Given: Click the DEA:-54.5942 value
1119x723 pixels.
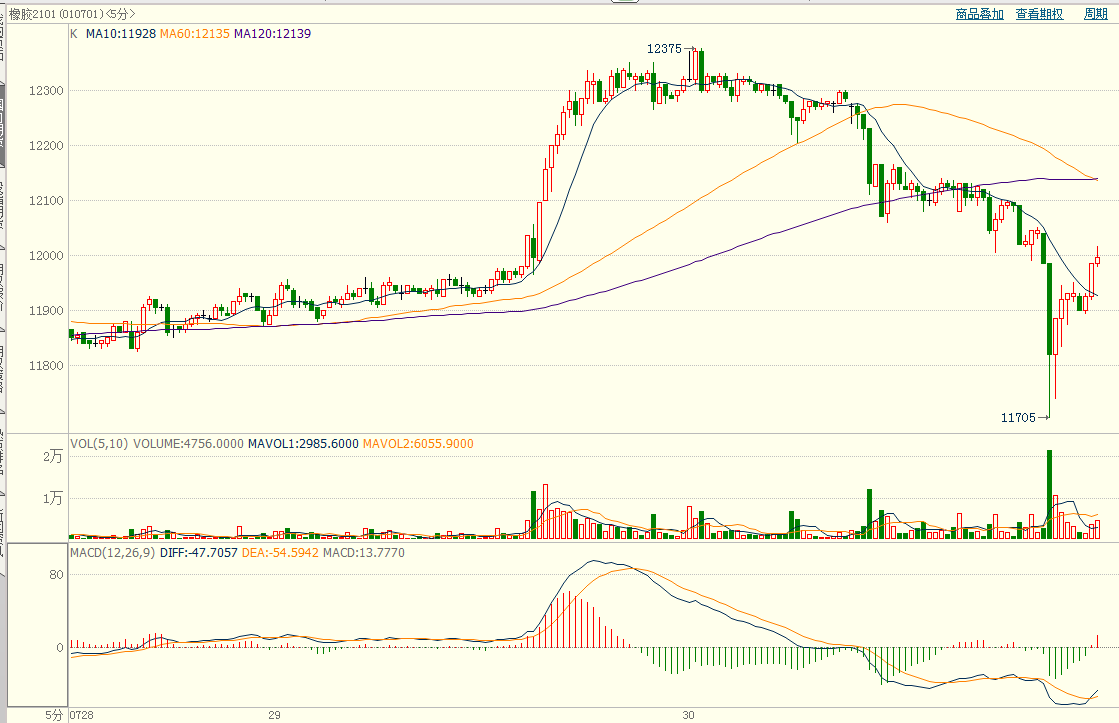Looking at the screenshot, I should tap(280, 553).
